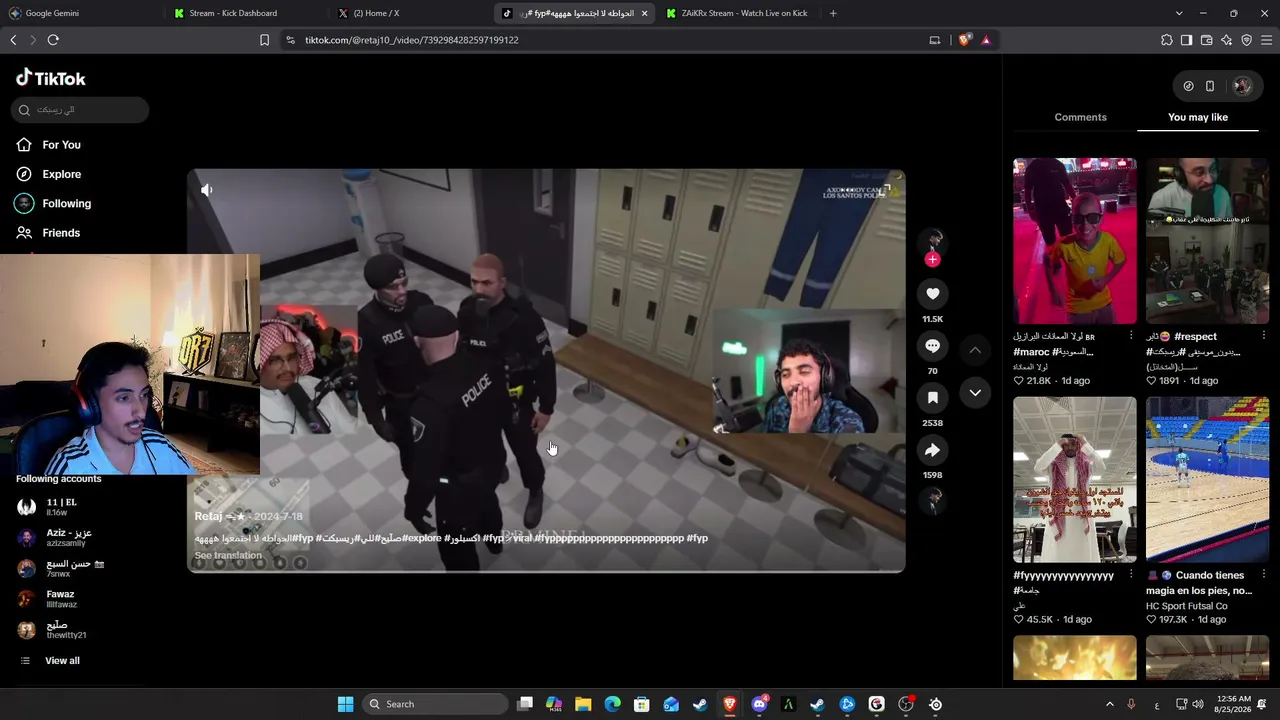Mute the video with the speaker icon
The width and height of the screenshot is (1280, 720).
pos(207,190)
